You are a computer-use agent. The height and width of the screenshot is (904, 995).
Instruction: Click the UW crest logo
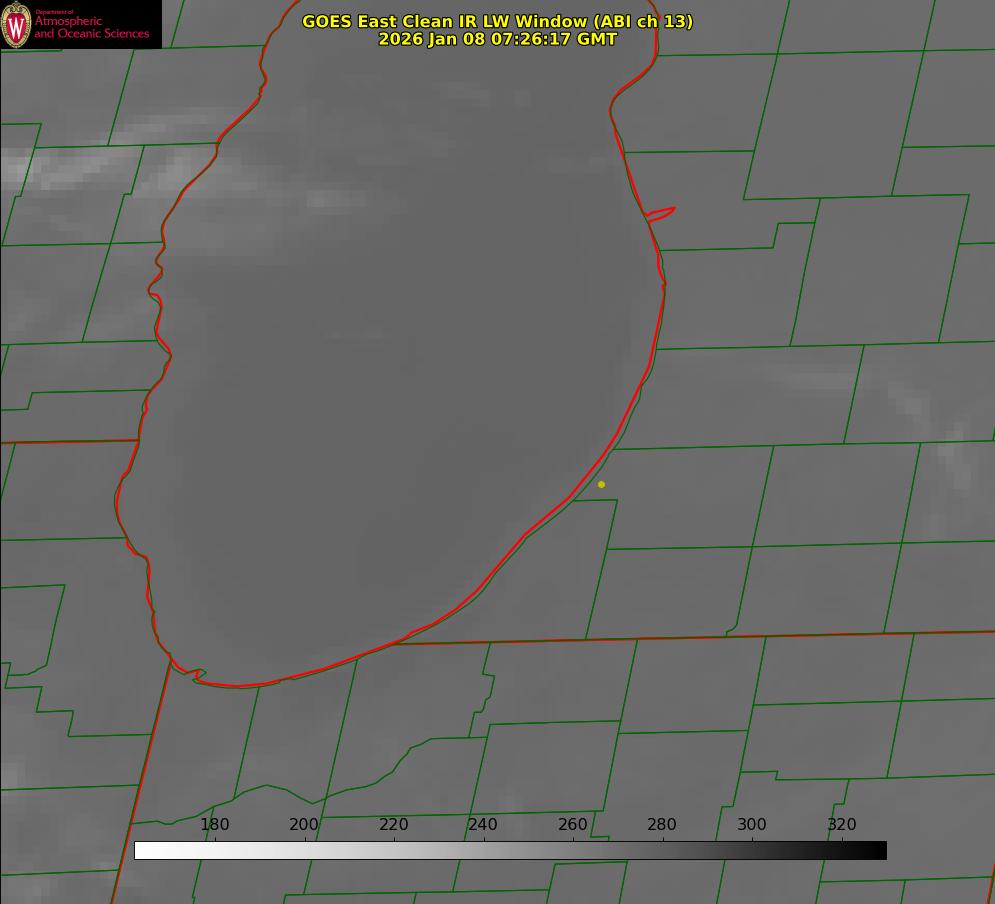[17, 24]
